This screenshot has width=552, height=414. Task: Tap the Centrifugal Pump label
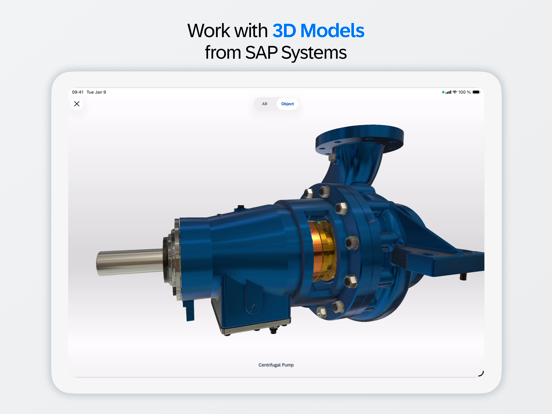point(276,365)
